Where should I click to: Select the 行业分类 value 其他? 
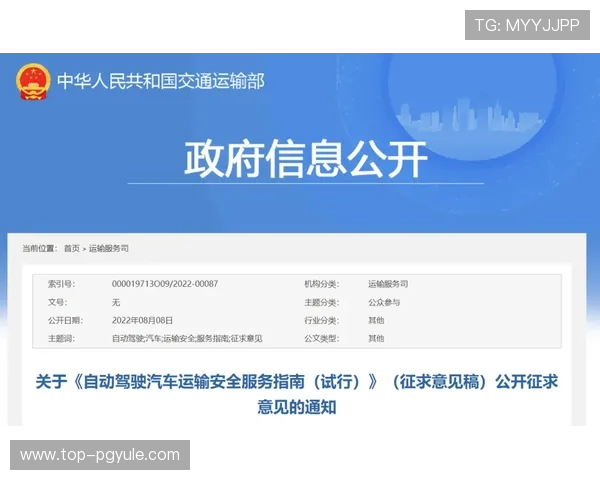pos(376,320)
